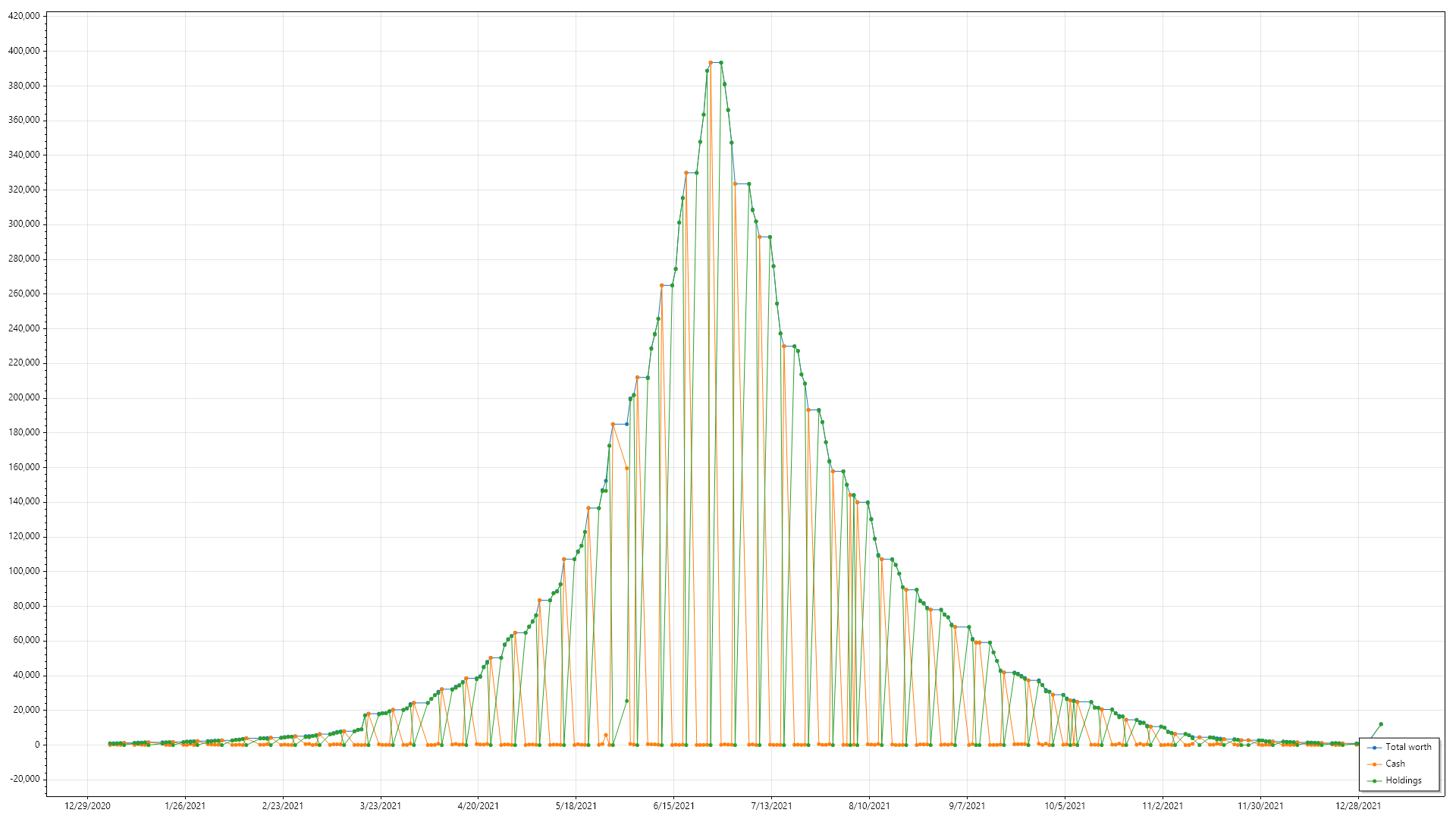Select the -20,000 y-axis label
Image resolution: width=1456 pixels, height=819 pixels.
24,779
